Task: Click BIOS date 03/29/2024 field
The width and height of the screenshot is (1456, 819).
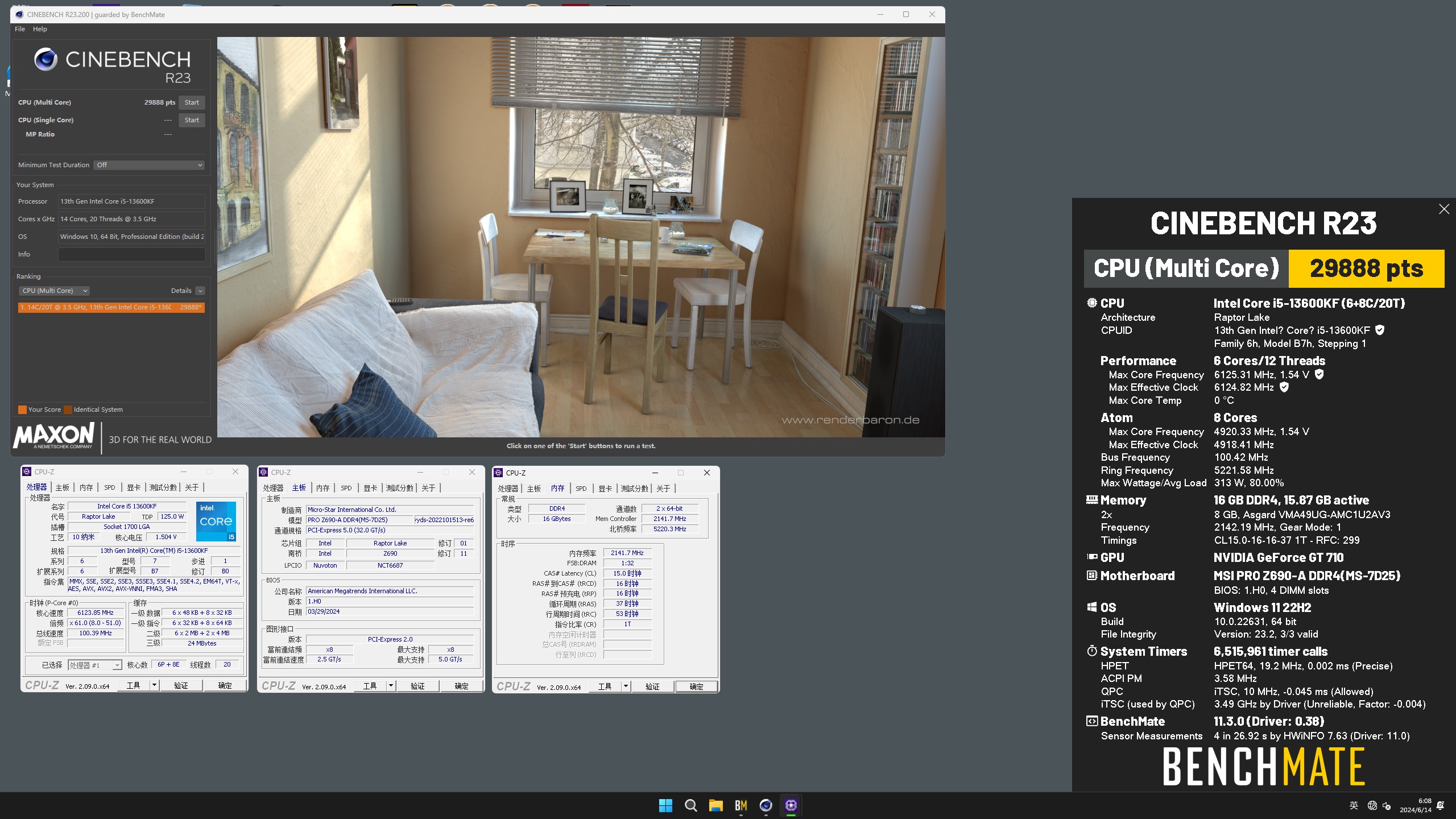Action: coord(390,611)
